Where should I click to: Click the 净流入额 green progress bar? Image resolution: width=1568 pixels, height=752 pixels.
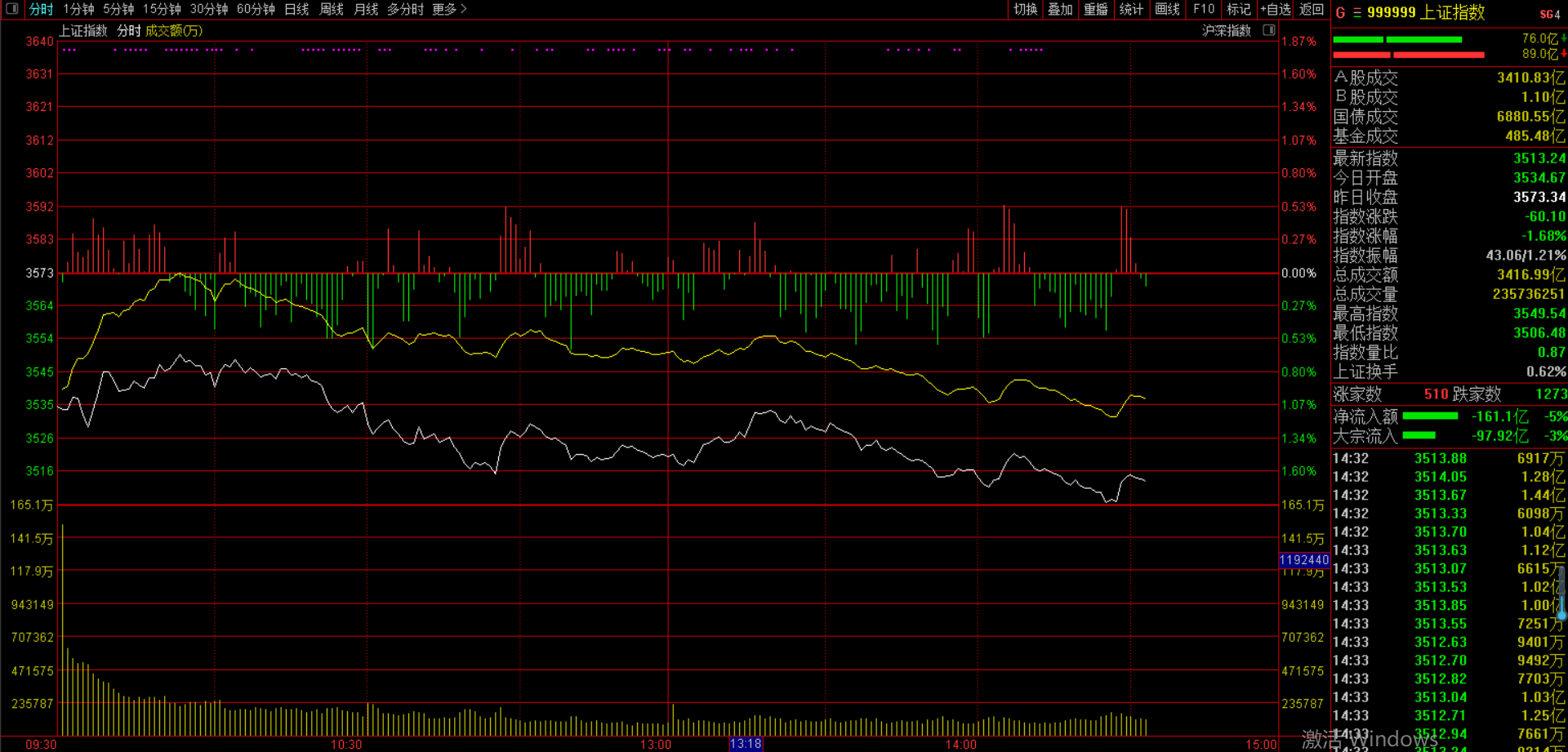pyautogui.click(x=1430, y=416)
